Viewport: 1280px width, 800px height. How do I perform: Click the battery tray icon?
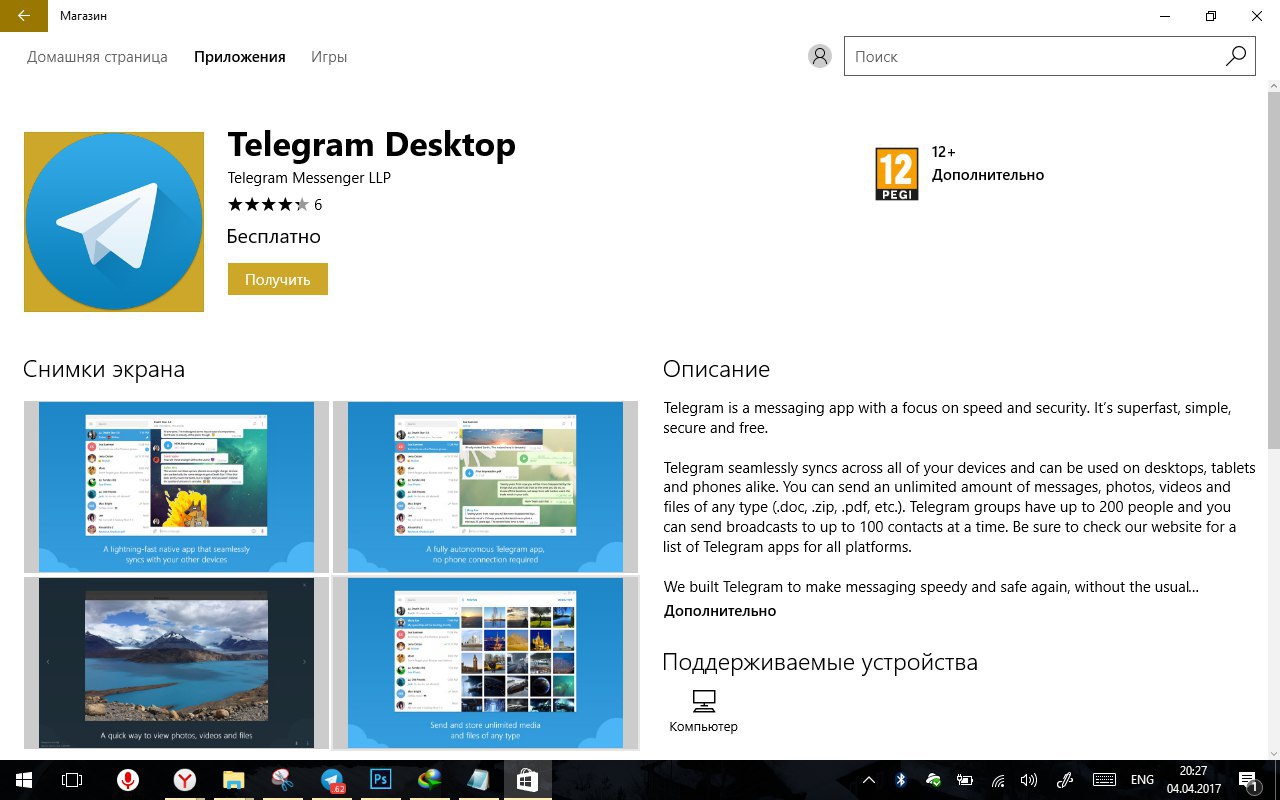[x=965, y=780]
